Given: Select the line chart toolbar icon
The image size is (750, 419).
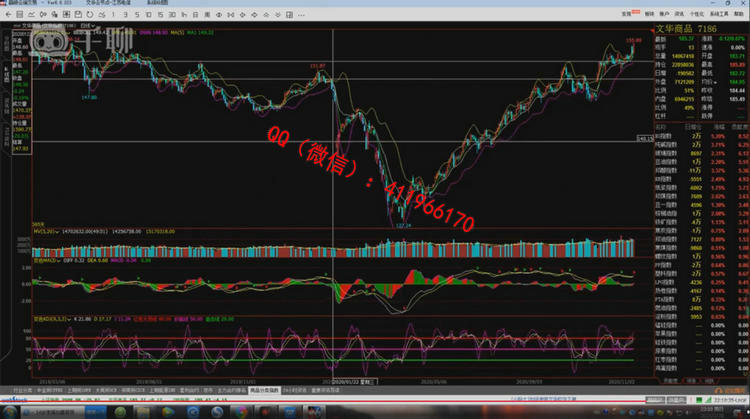Looking at the screenshot, I should tap(32, 15).
